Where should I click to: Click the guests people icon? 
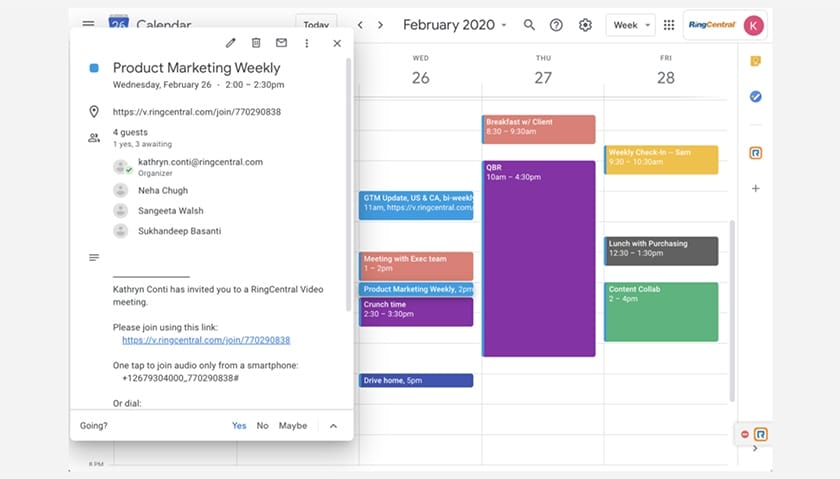(94, 138)
